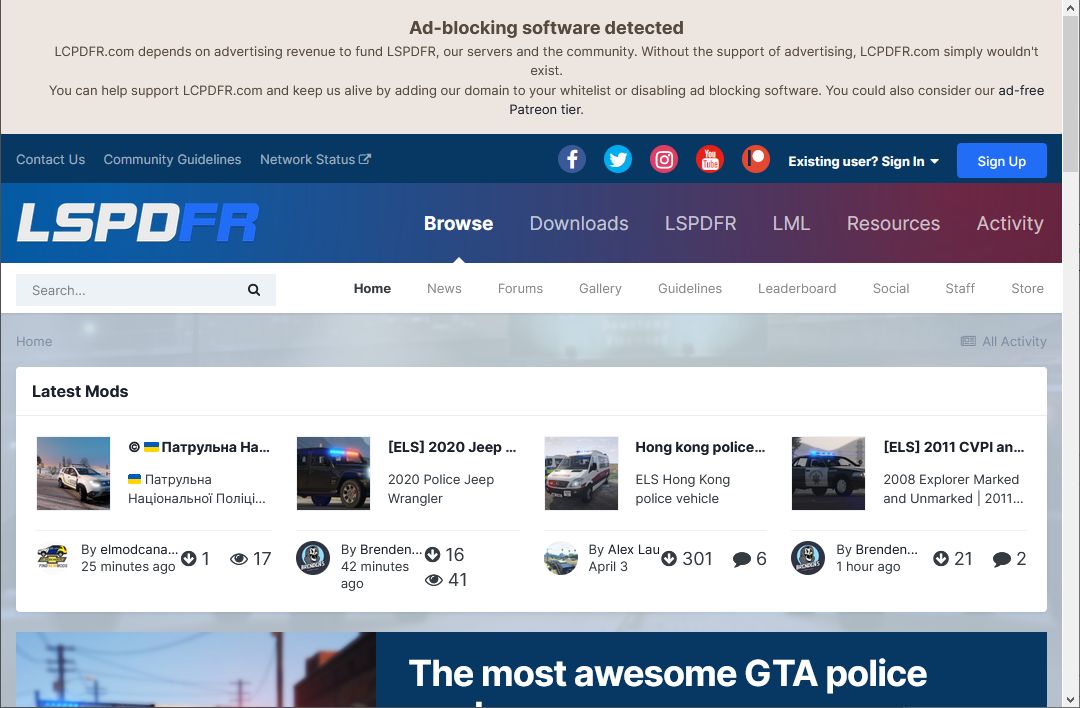The width and height of the screenshot is (1080, 708).
Task: Select the Forums sub-navigation tab
Action: [x=520, y=289]
